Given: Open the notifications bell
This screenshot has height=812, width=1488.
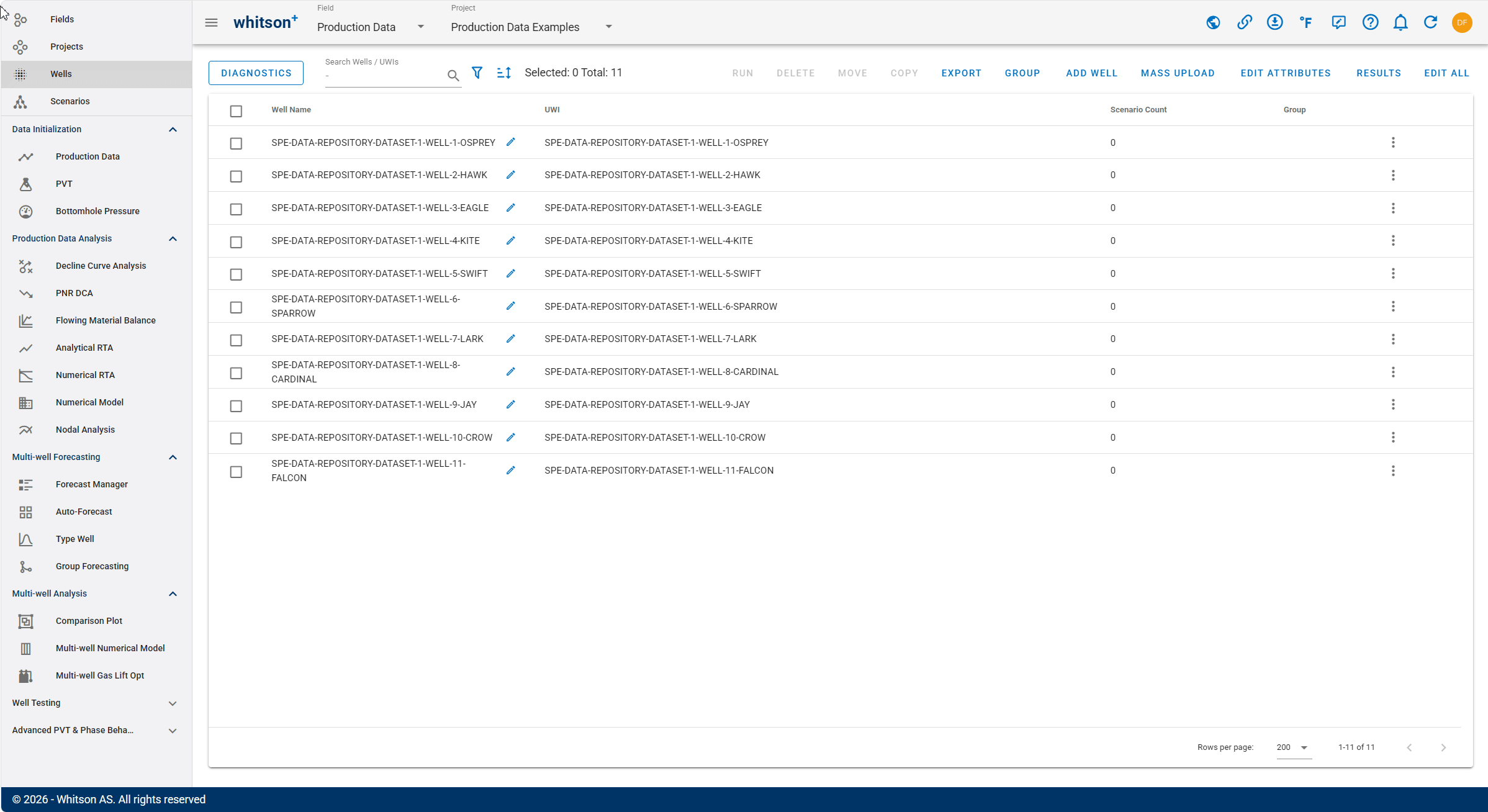Looking at the screenshot, I should point(1400,23).
